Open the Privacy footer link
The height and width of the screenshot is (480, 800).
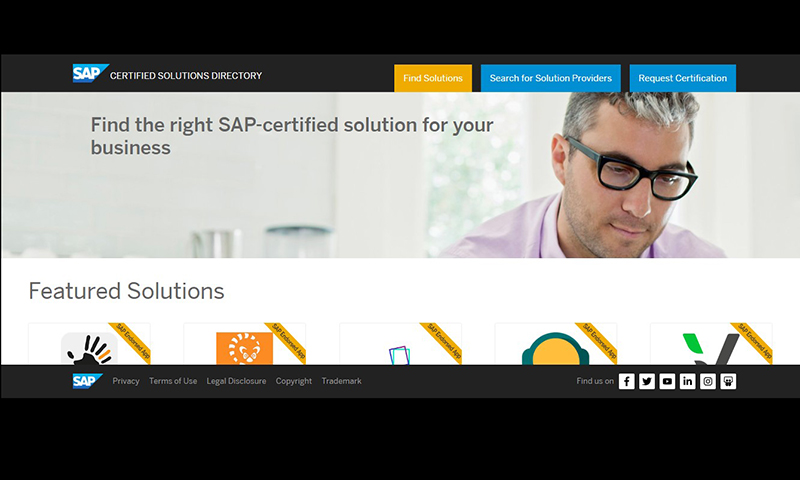click(x=126, y=381)
